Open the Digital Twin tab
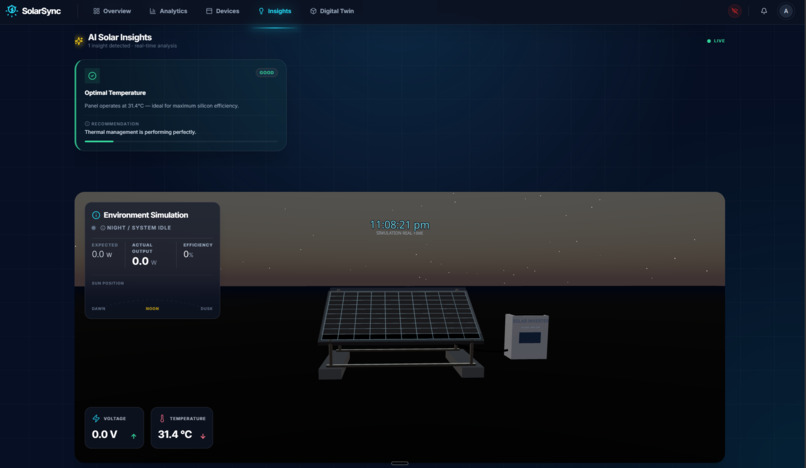 [x=332, y=11]
